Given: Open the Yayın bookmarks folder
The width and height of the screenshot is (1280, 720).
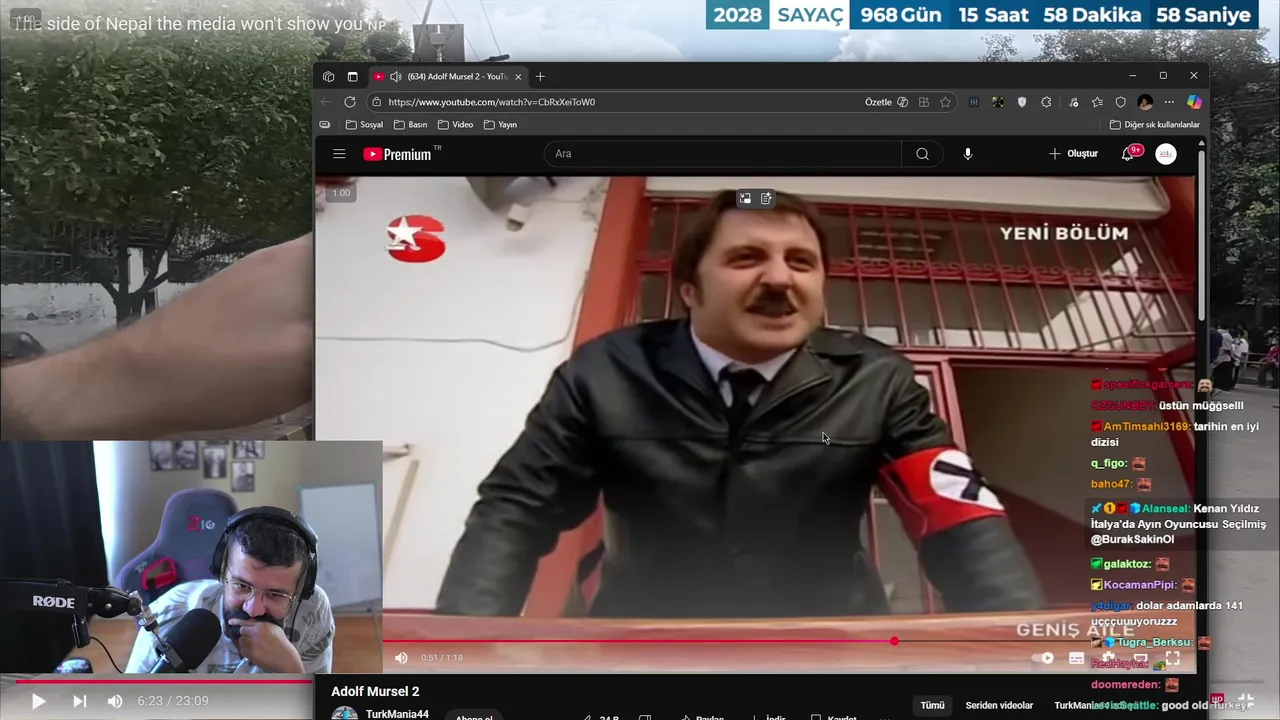Looking at the screenshot, I should pyautogui.click(x=500, y=125).
